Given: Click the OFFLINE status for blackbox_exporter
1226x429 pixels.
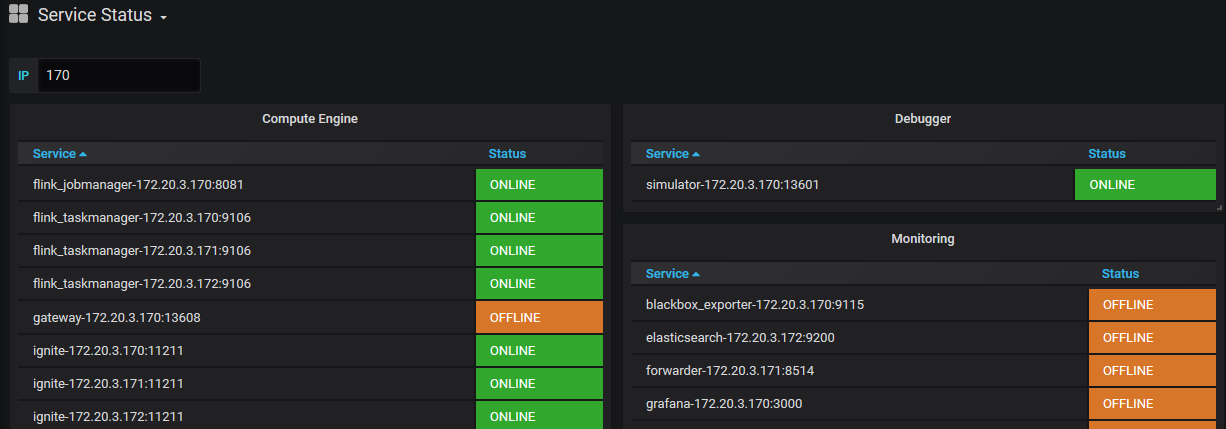Looking at the screenshot, I should point(1152,305).
